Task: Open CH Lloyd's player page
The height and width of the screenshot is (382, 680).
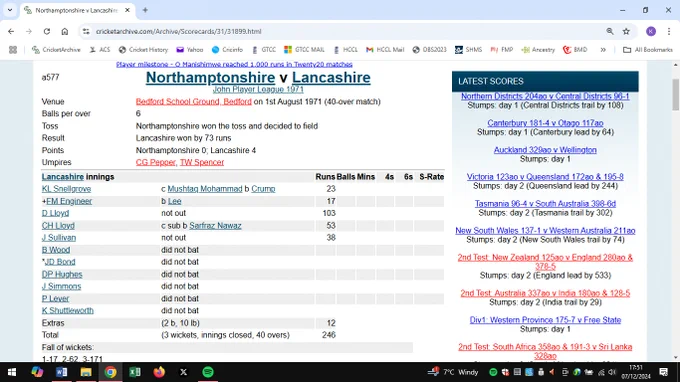Action: coord(58,225)
